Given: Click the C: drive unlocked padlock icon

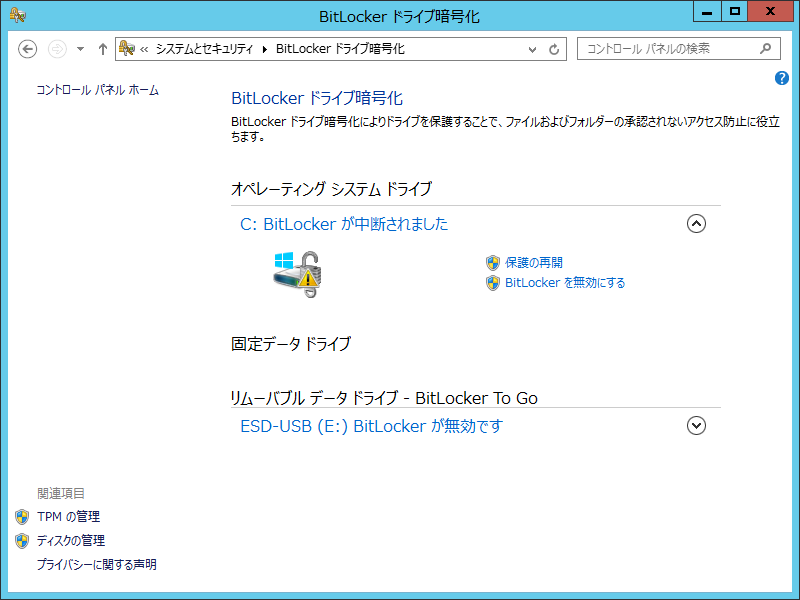Looking at the screenshot, I should coord(297,274).
